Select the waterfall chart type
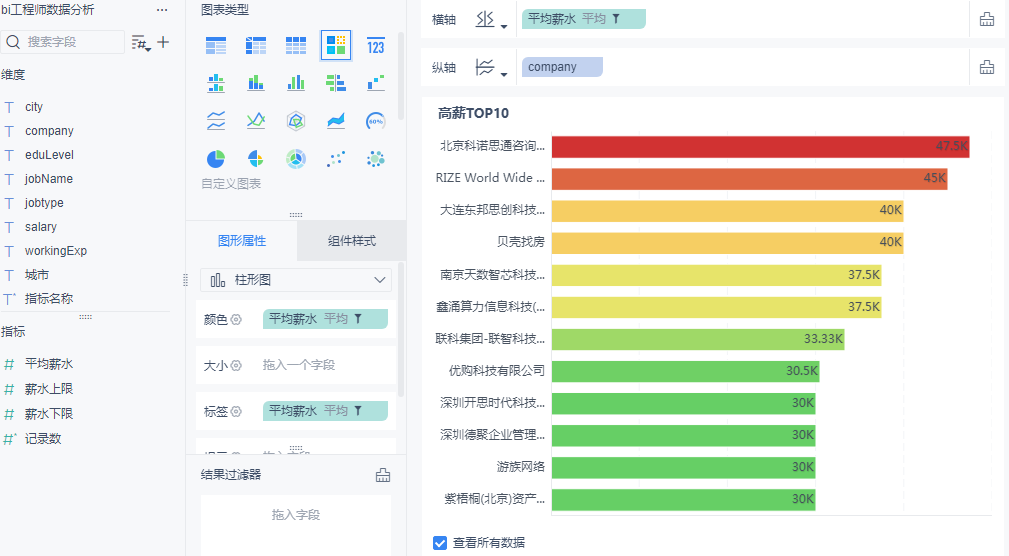The width and height of the screenshot is (1009, 556). (376, 83)
